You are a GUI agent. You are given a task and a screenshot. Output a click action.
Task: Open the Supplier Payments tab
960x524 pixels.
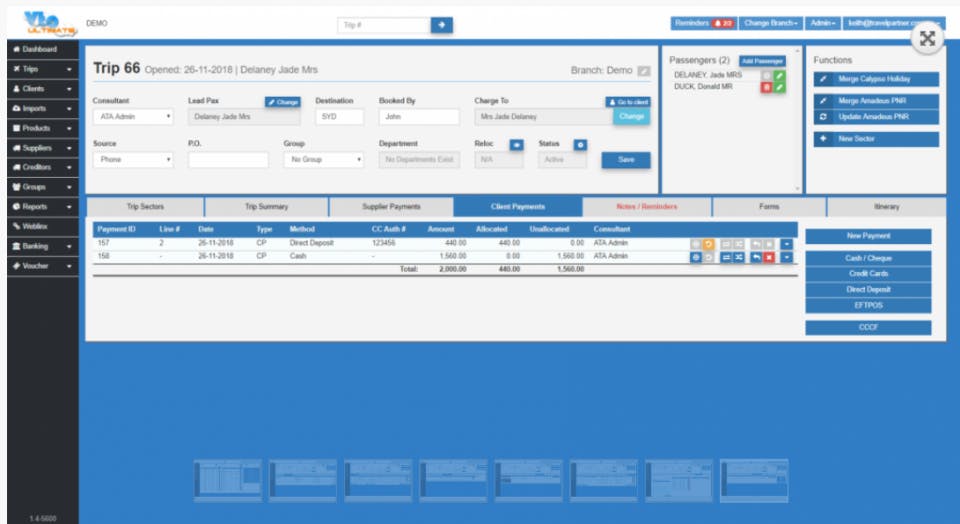click(x=391, y=207)
